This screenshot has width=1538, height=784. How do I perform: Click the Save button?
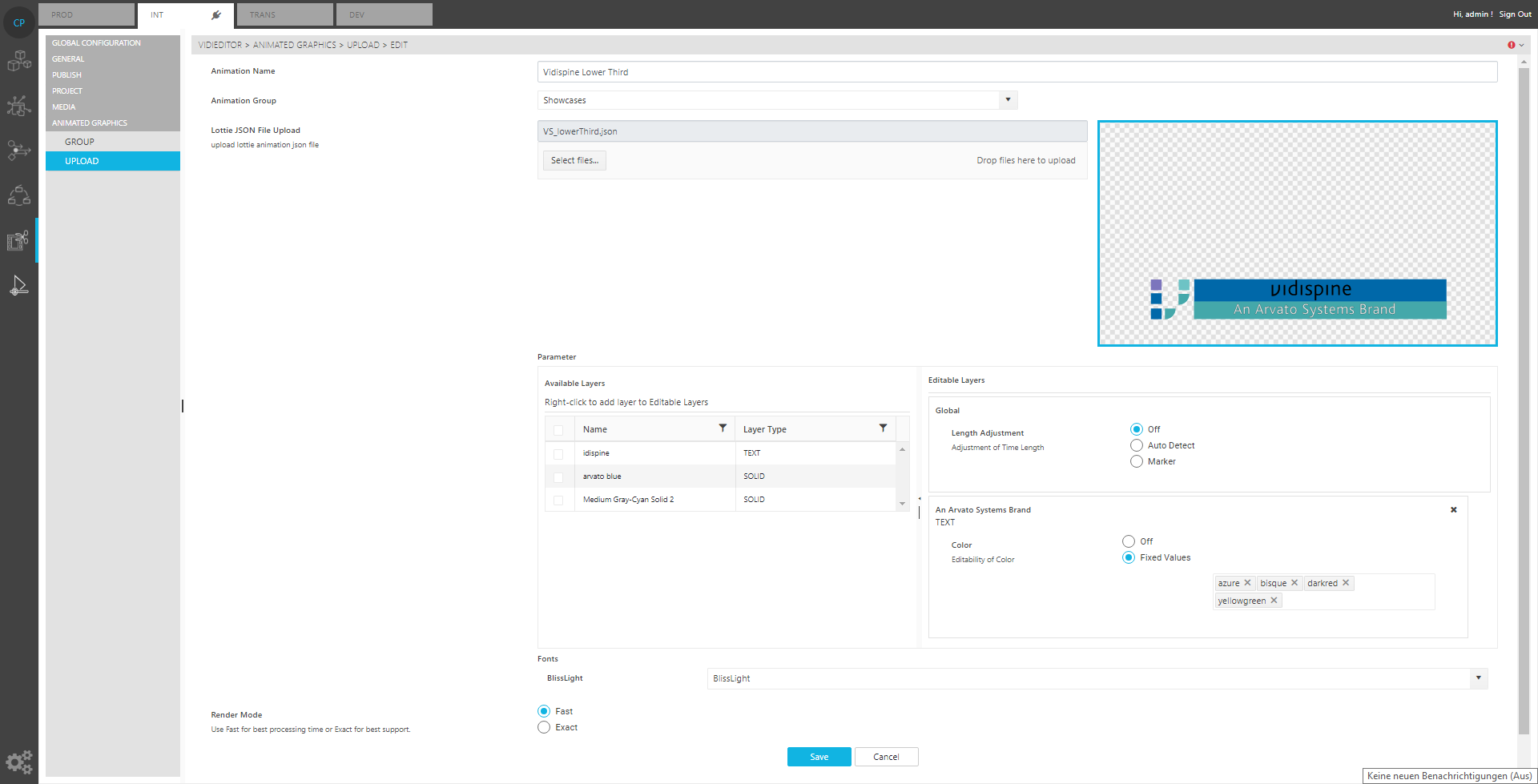(819, 757)
